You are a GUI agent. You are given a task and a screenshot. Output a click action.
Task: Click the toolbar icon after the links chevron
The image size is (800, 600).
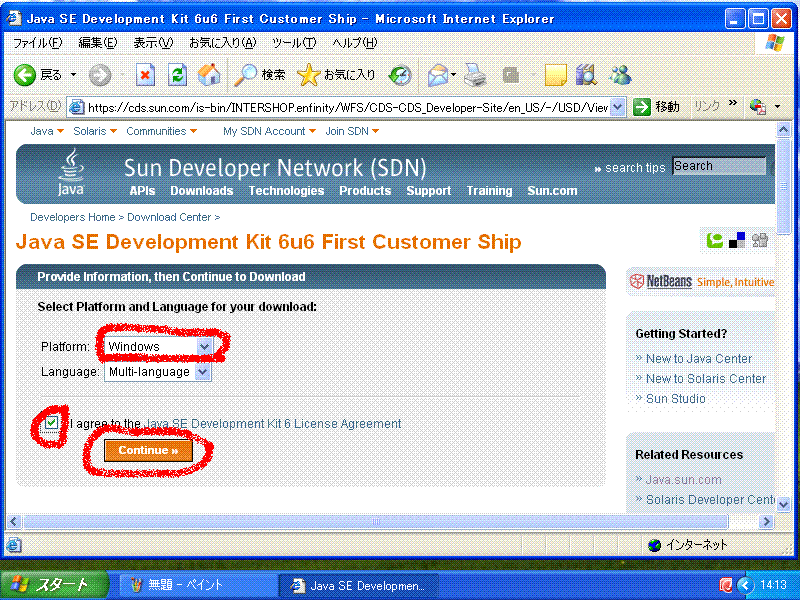coord(758,107)
